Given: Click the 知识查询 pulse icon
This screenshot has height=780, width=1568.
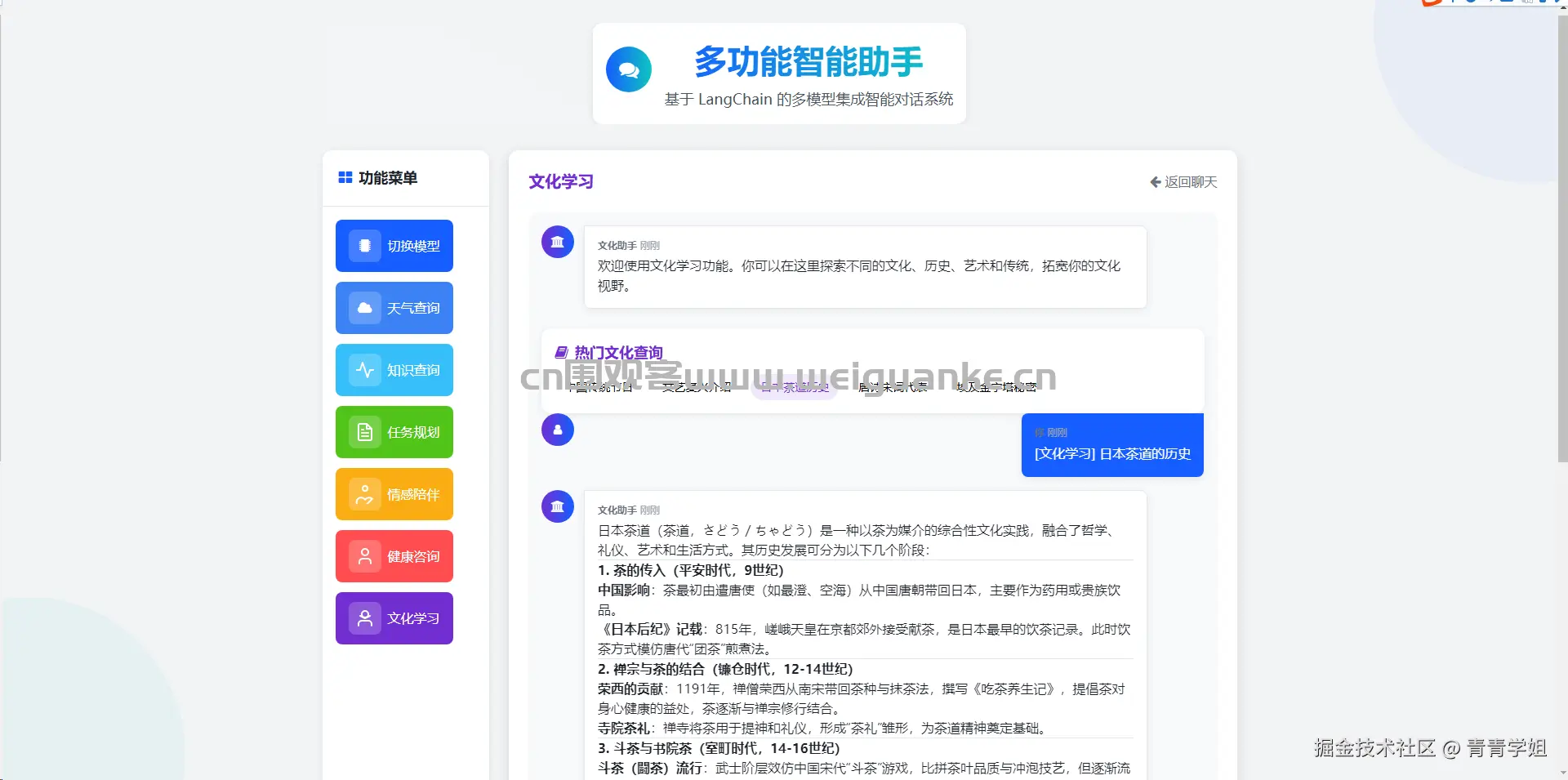Looking at the screenshot, I should pyautogui.click(x=364, y=370).
